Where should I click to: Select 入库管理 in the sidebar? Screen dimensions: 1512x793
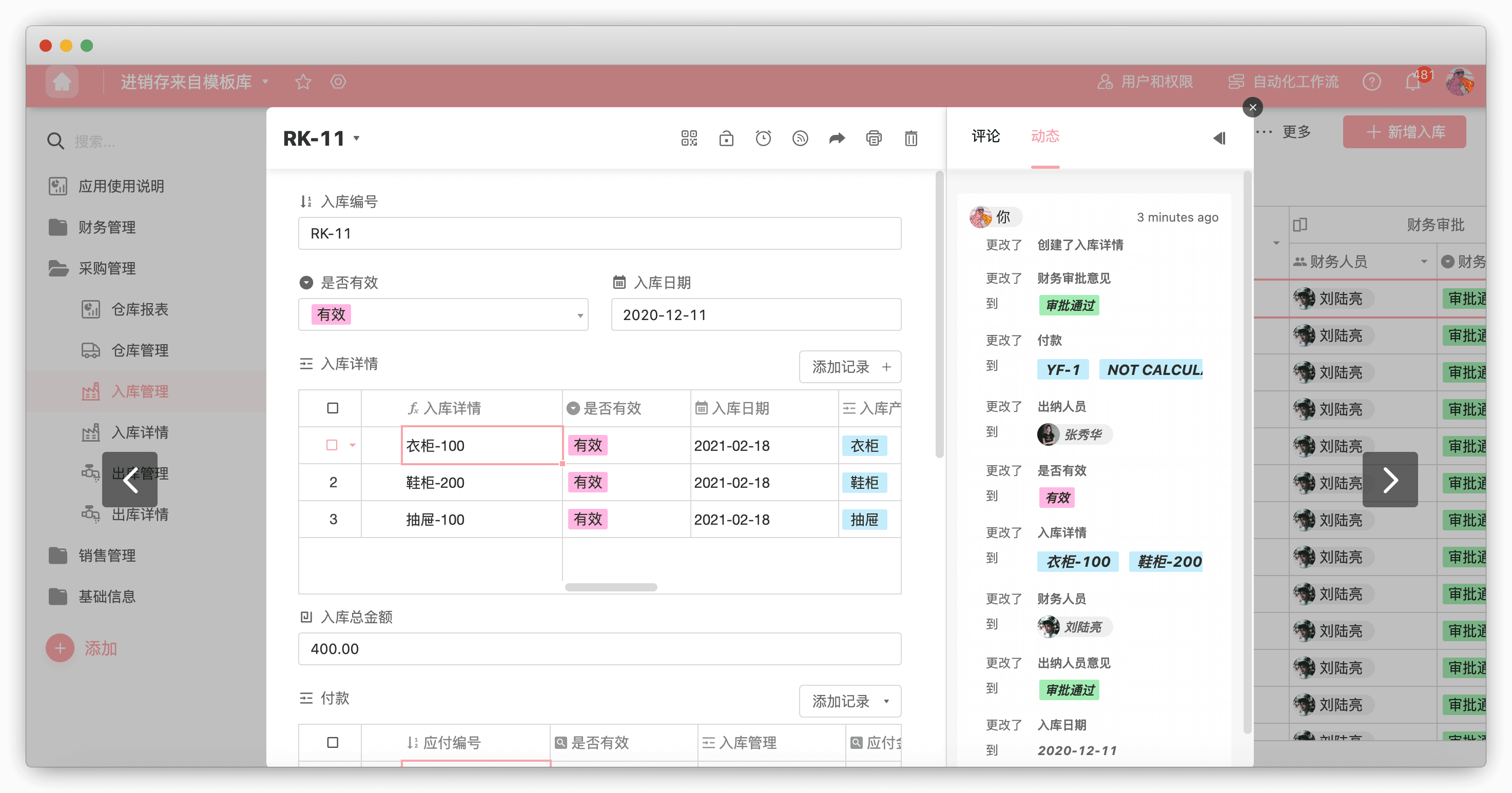(x=125, y=392)
